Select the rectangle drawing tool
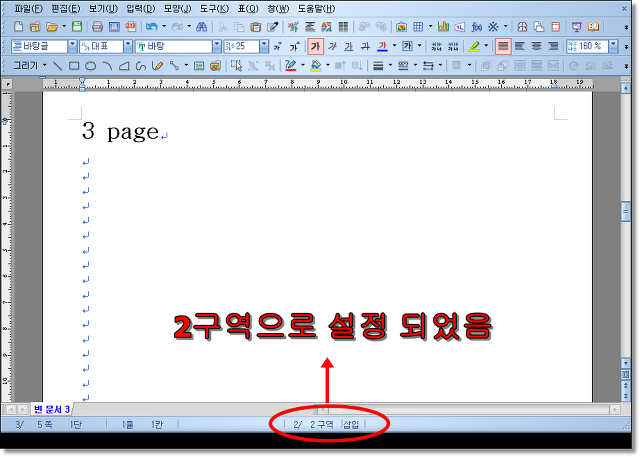This screenshot has width=640, height=457. tap(74, 66)
